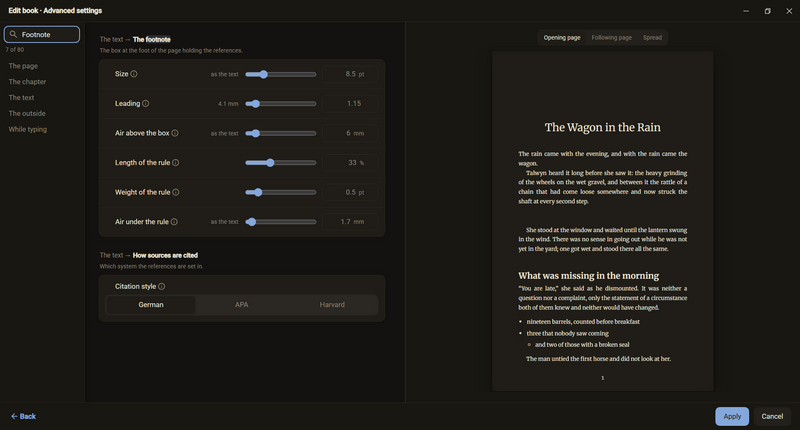
Task: Adjust the Weight of the rule slider
Action: tap(281, 193)
